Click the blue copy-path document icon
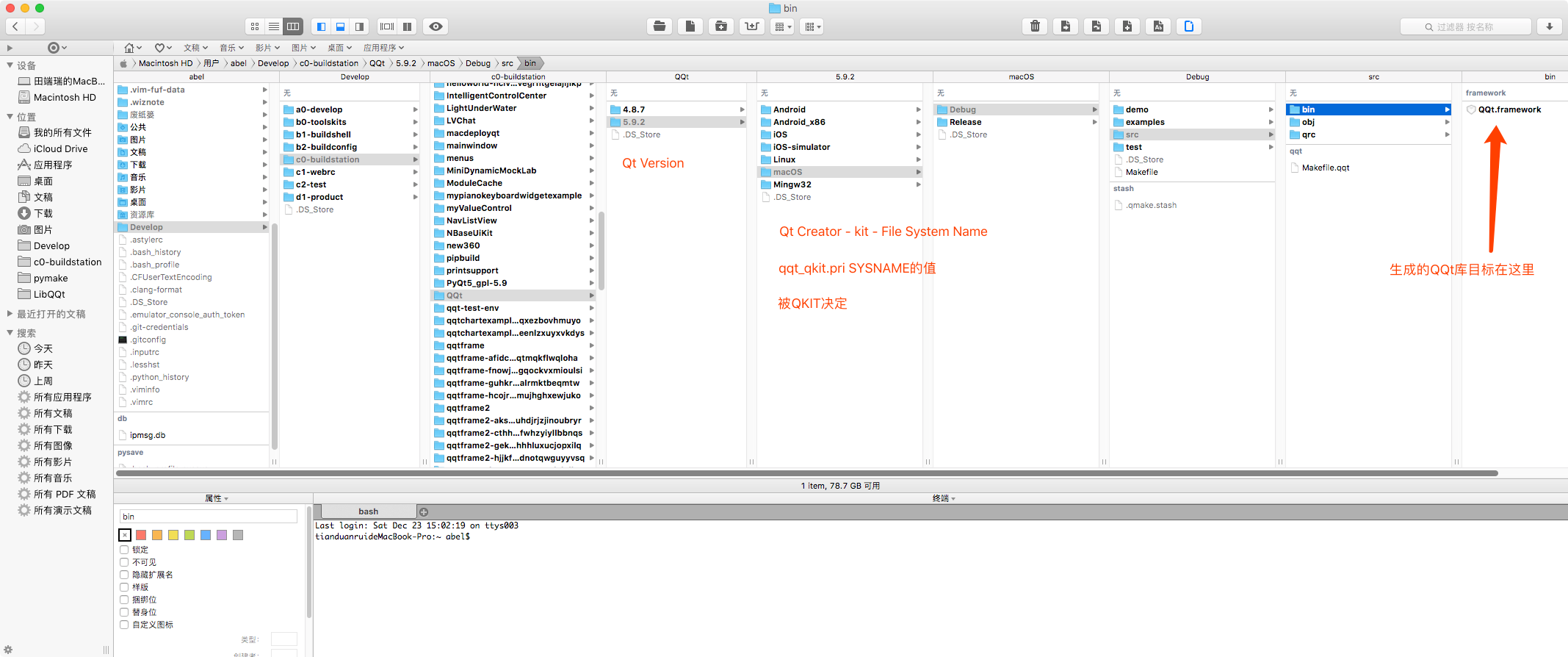This screenshot has width=1568, height=657. [x=1189, y=26]
